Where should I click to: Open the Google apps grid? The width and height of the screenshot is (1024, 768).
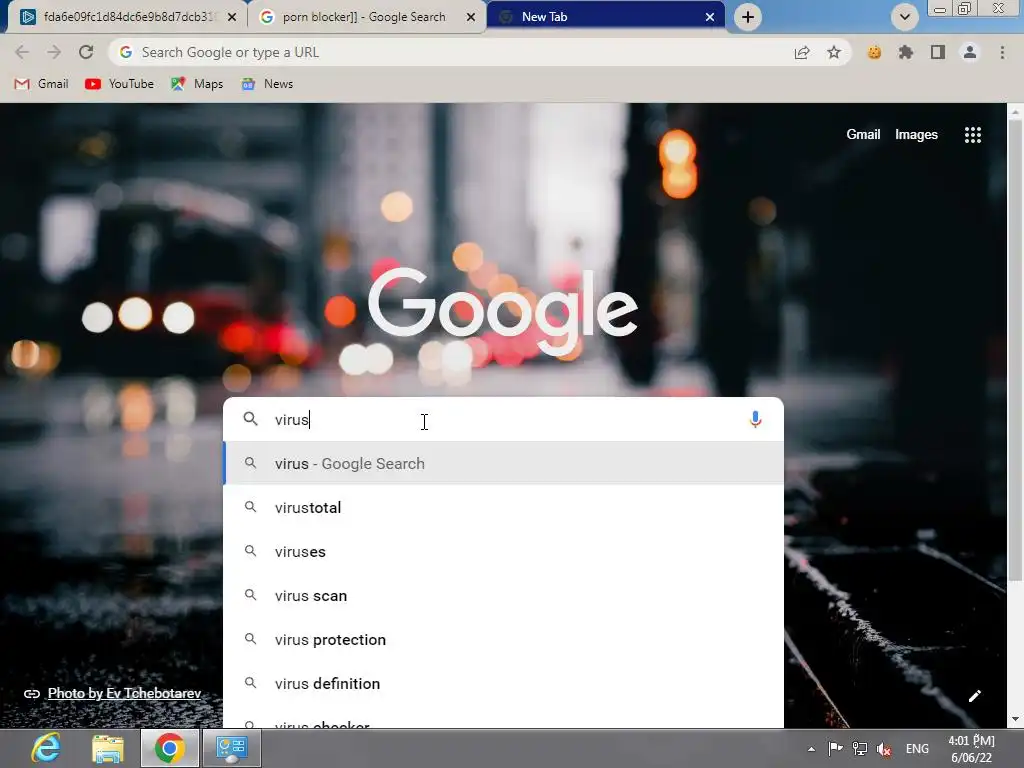[972, 135]
